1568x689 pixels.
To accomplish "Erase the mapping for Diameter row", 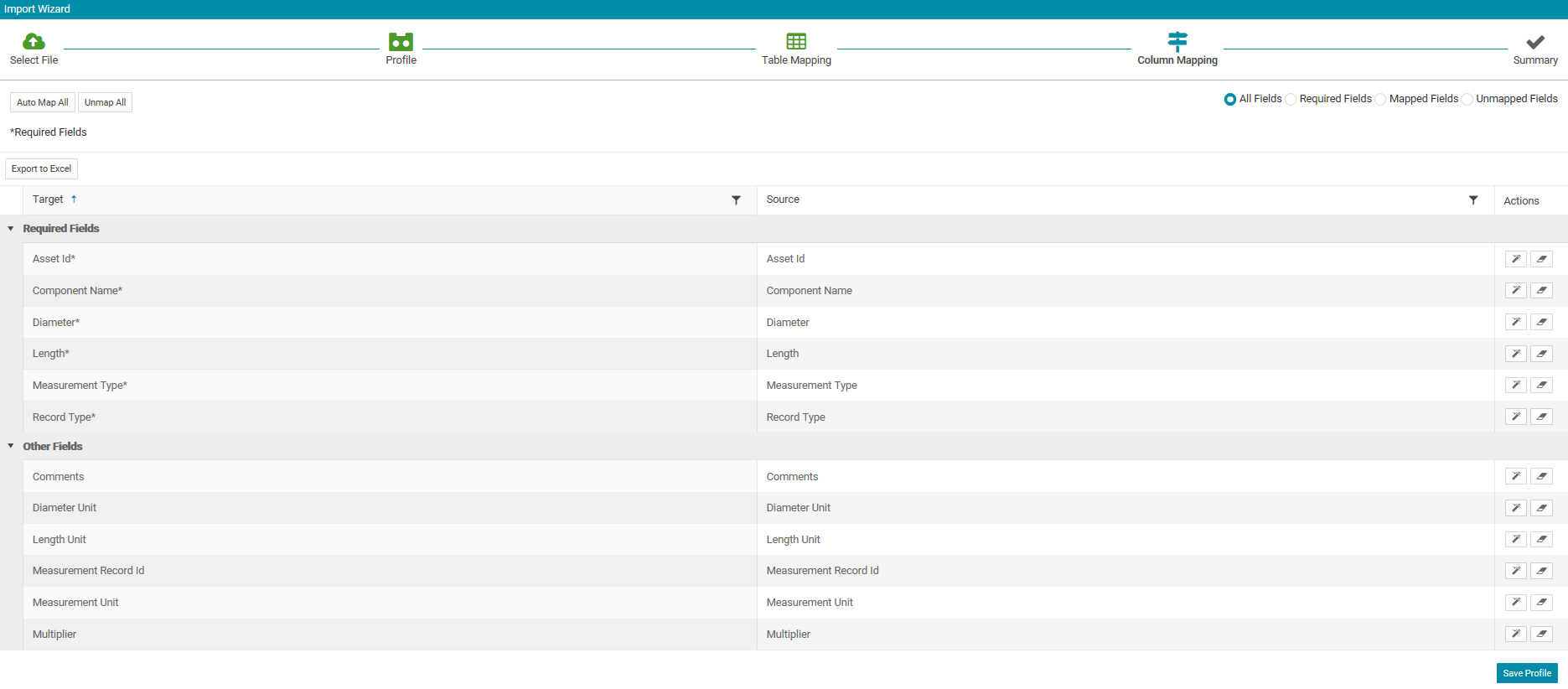I will (x=1541, y=322).
